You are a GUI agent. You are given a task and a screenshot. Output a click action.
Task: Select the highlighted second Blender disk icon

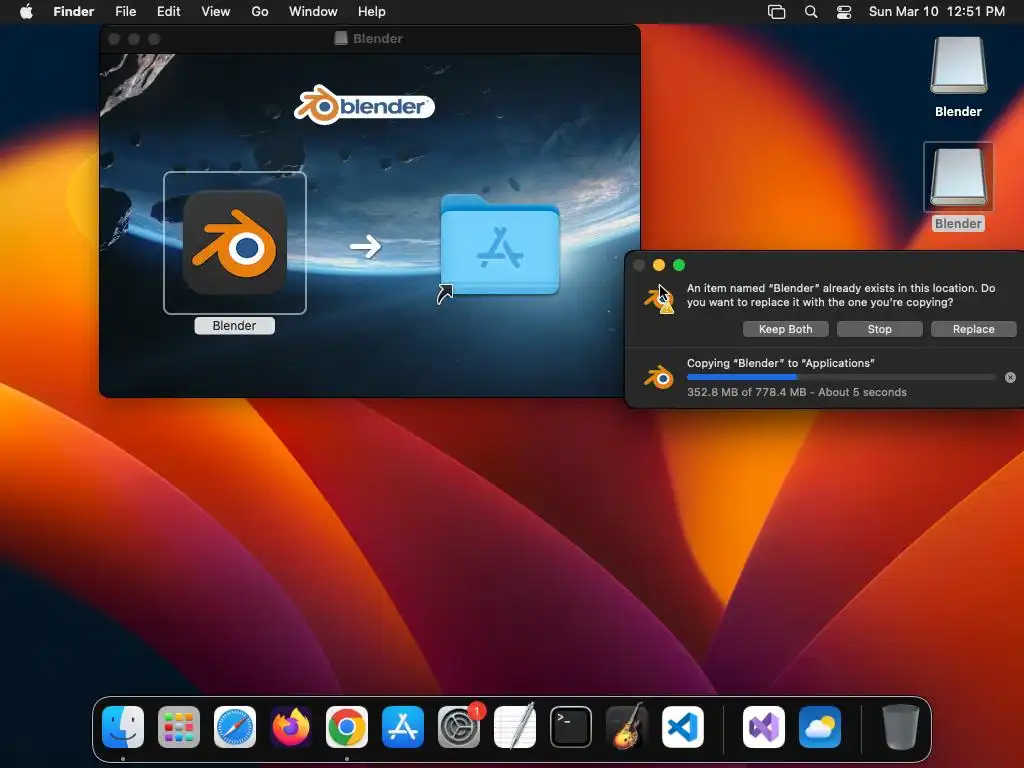click(x=958, y=177)
